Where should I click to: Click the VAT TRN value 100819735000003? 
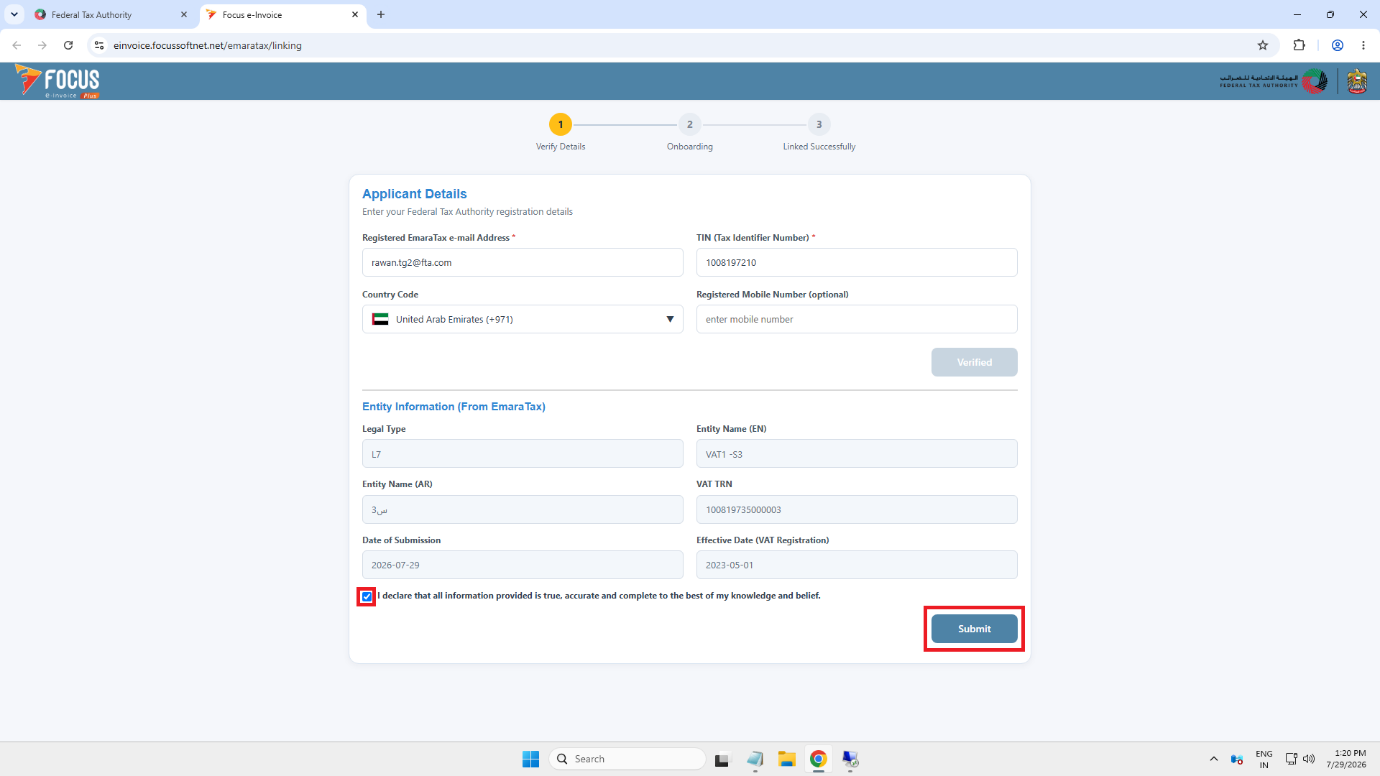pos(744,510)
